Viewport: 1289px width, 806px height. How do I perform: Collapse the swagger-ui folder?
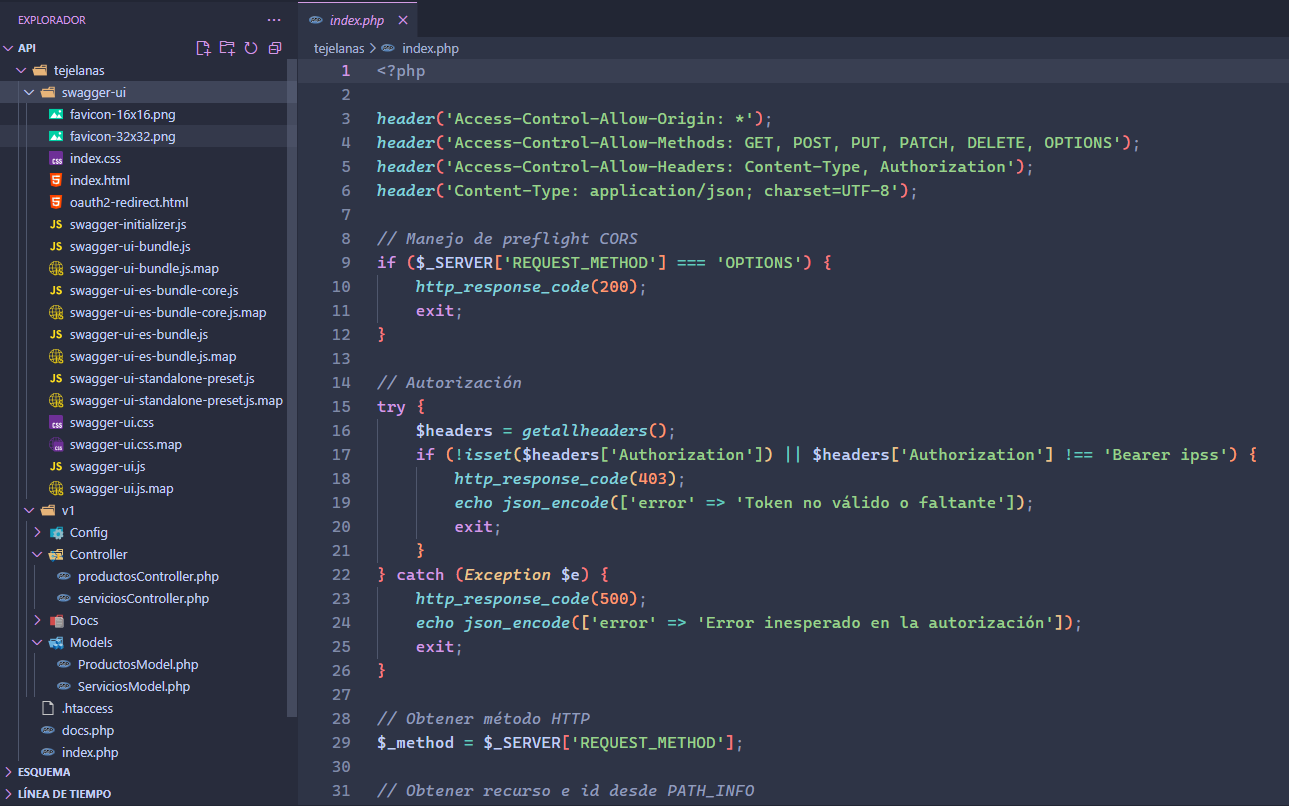[93, 92]
